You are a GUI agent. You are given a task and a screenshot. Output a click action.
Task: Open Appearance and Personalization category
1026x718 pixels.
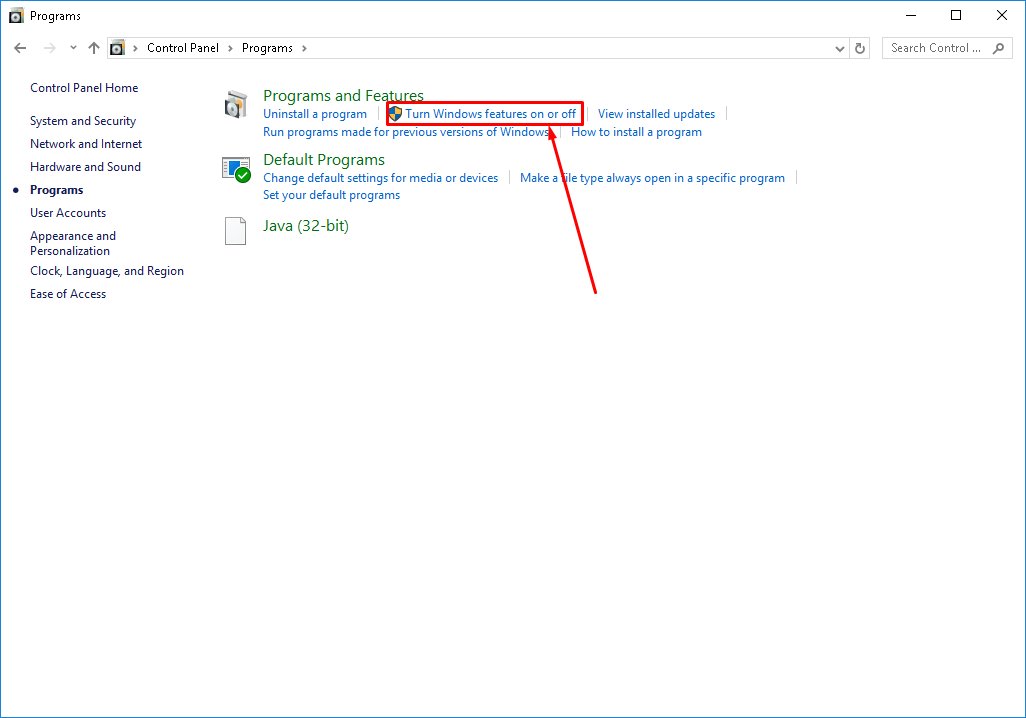click(x=73, y=243)
